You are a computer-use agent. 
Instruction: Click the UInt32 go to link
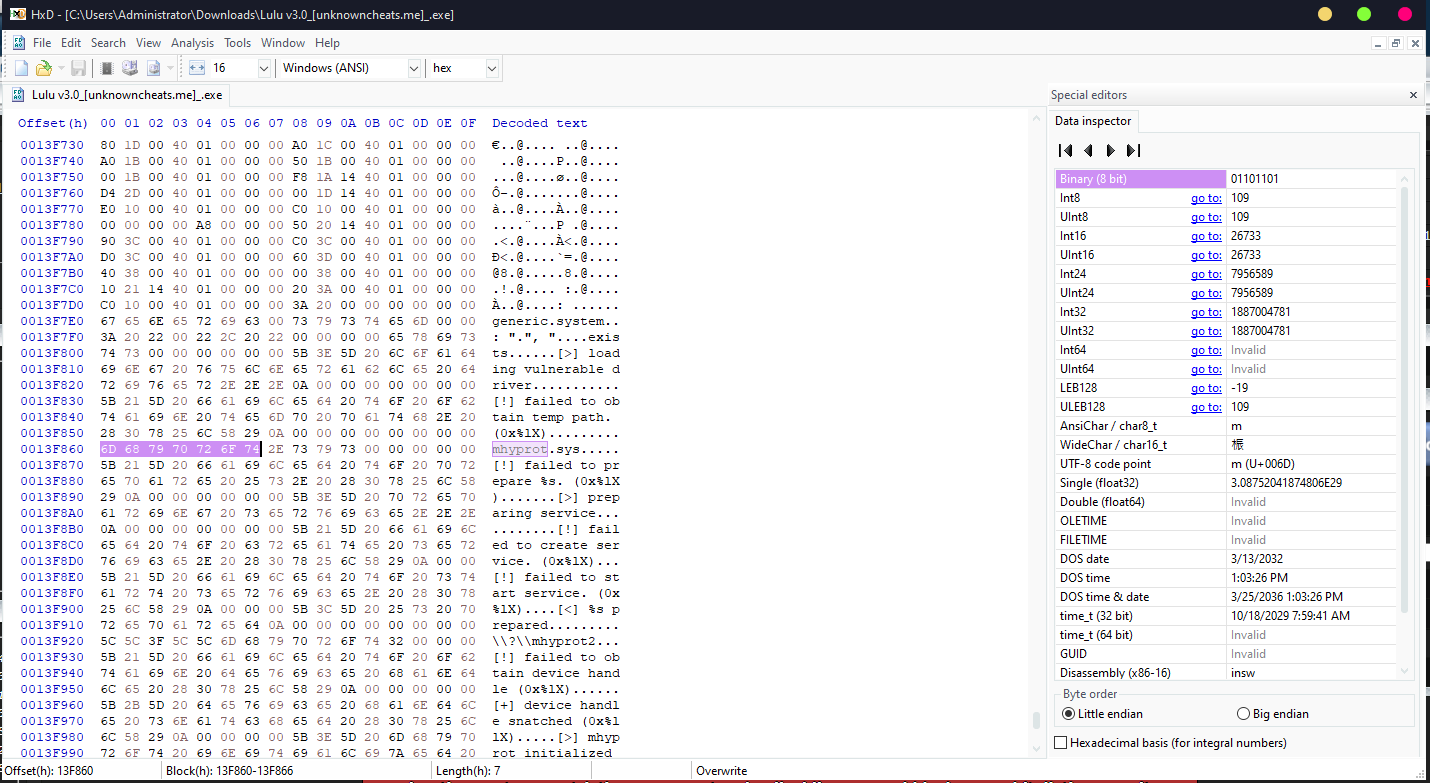click(x=1206, y=331)
